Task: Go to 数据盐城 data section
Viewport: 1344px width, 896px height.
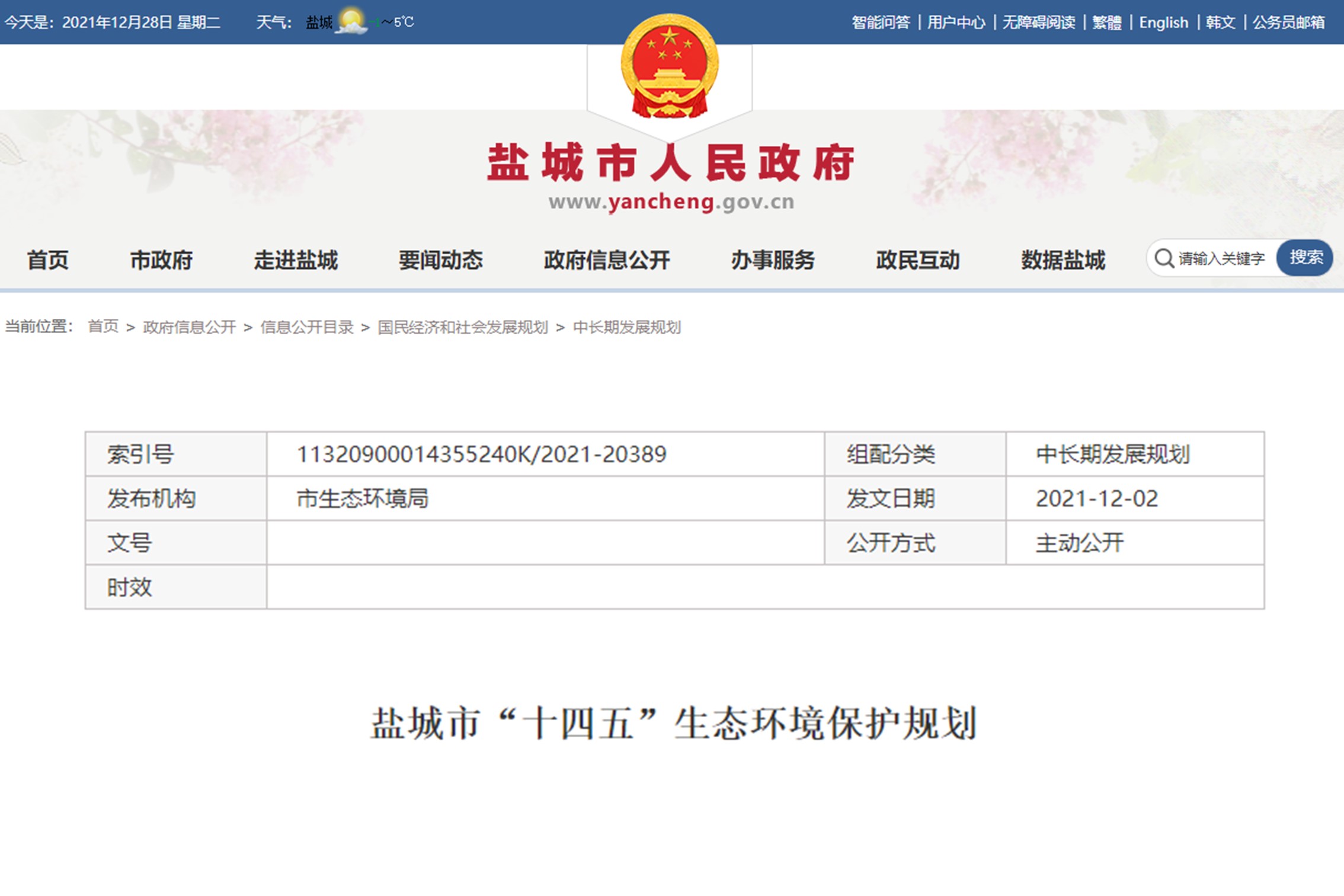Action: [1063, 260]
